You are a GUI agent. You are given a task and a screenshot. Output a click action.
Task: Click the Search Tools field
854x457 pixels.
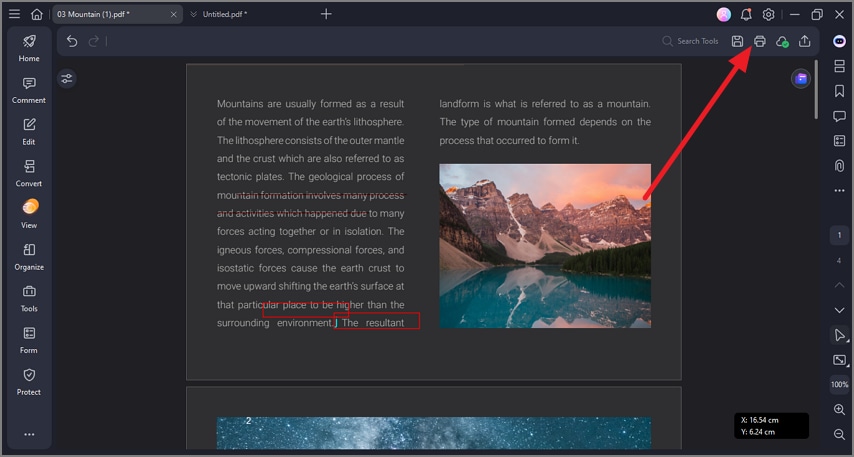tap(690, 41)
